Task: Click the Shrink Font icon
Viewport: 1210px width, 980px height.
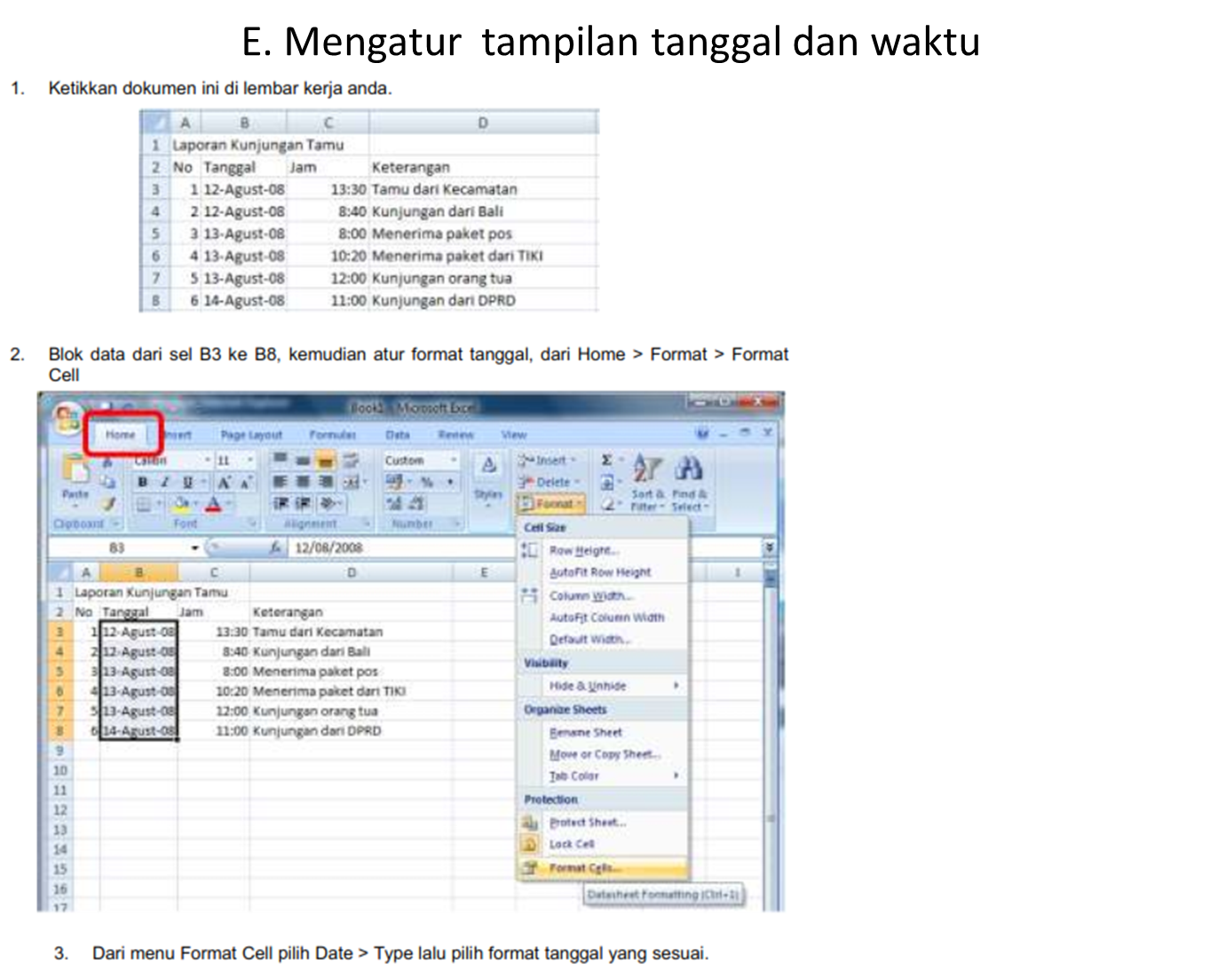Action: click(245, 482)
